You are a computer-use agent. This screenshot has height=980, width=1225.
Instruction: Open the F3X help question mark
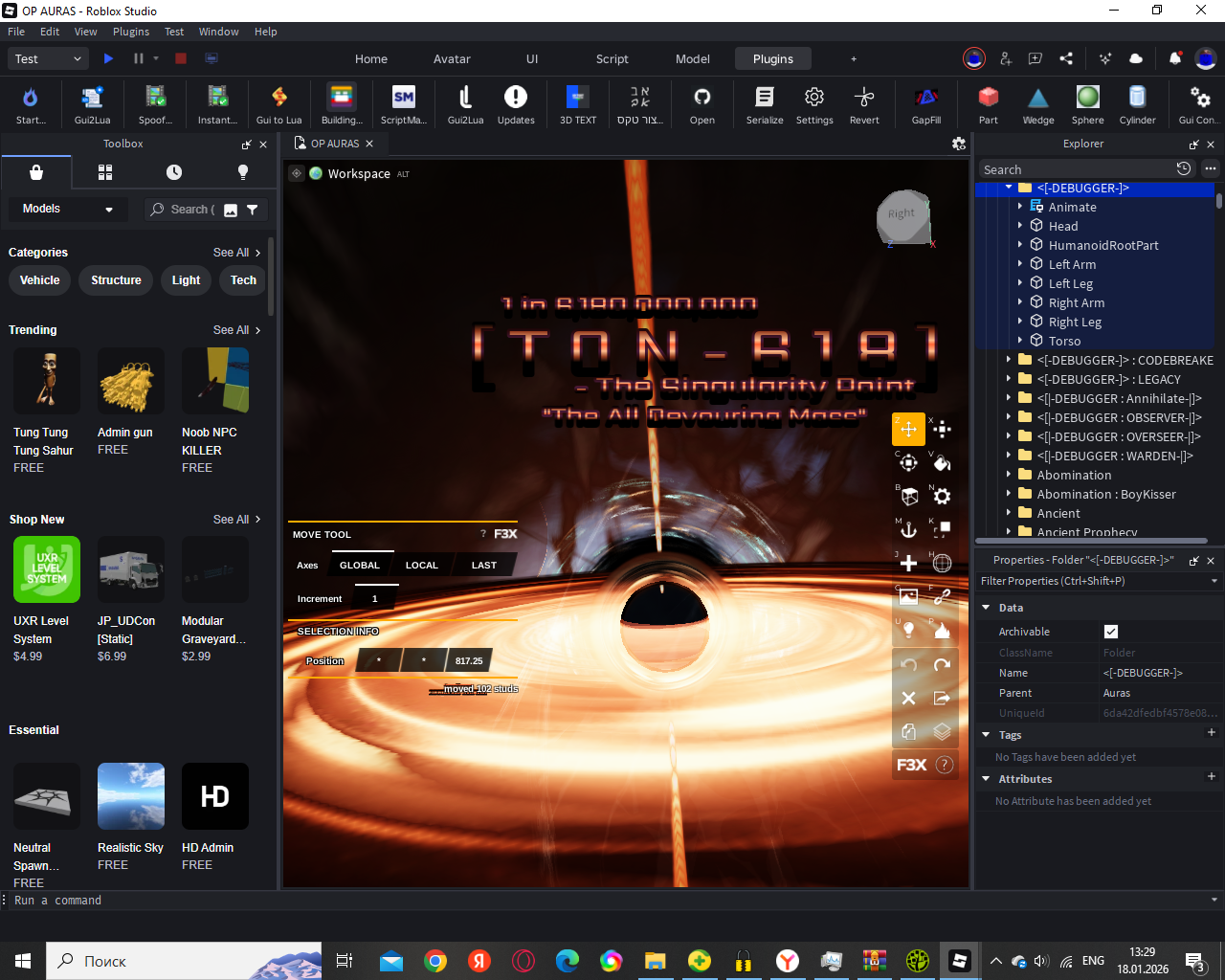(944, 765)
